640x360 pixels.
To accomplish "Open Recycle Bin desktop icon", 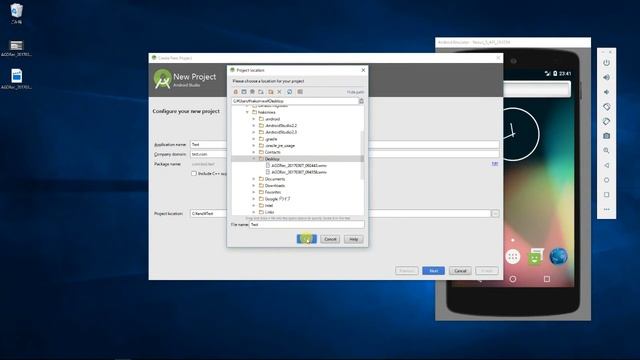I will click(16, 13).
